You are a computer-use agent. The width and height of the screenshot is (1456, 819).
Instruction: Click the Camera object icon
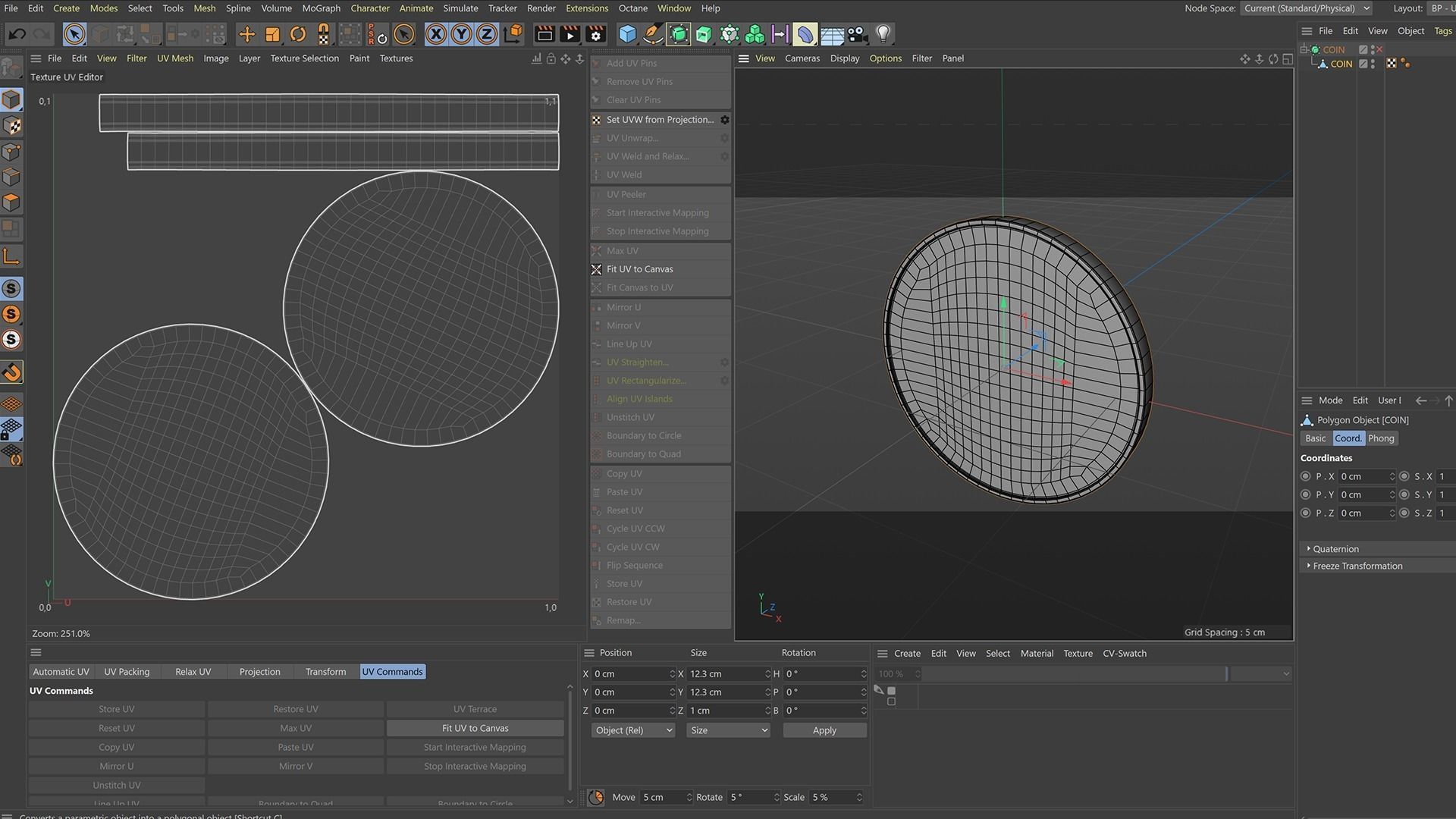click(x=857, y=34)
